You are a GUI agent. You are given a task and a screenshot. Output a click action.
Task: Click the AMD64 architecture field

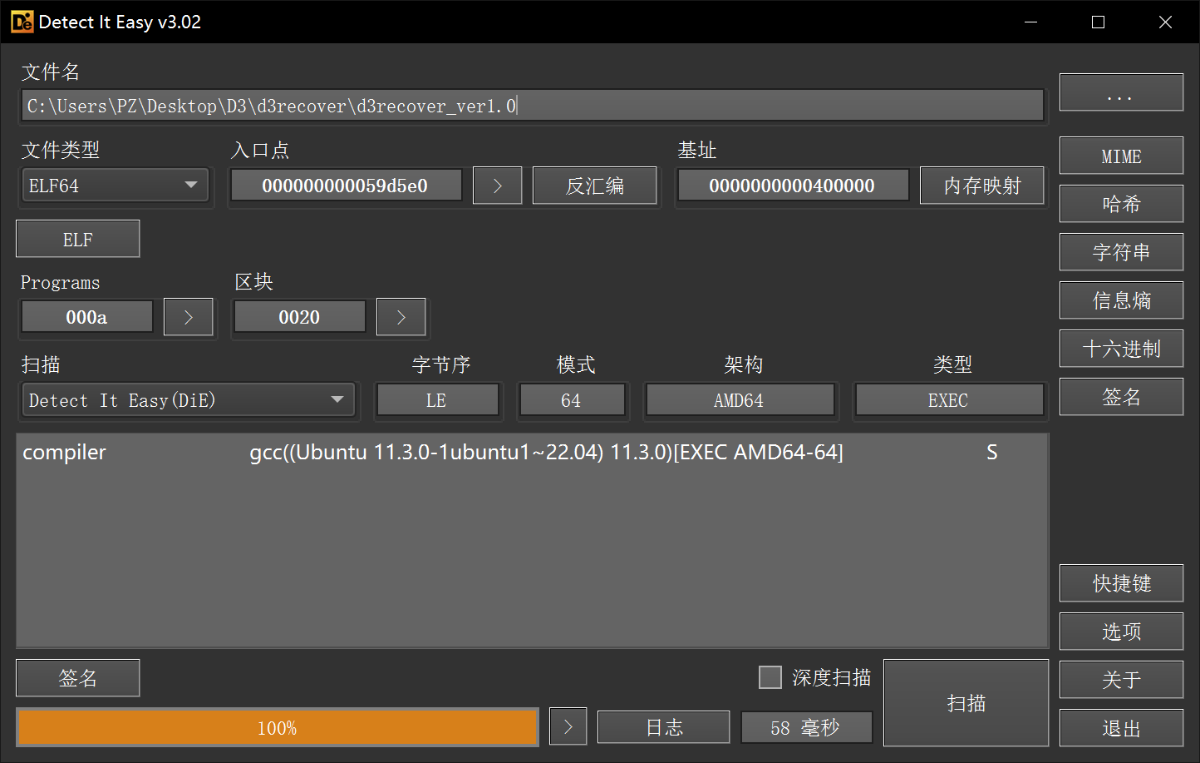[740, 400]
